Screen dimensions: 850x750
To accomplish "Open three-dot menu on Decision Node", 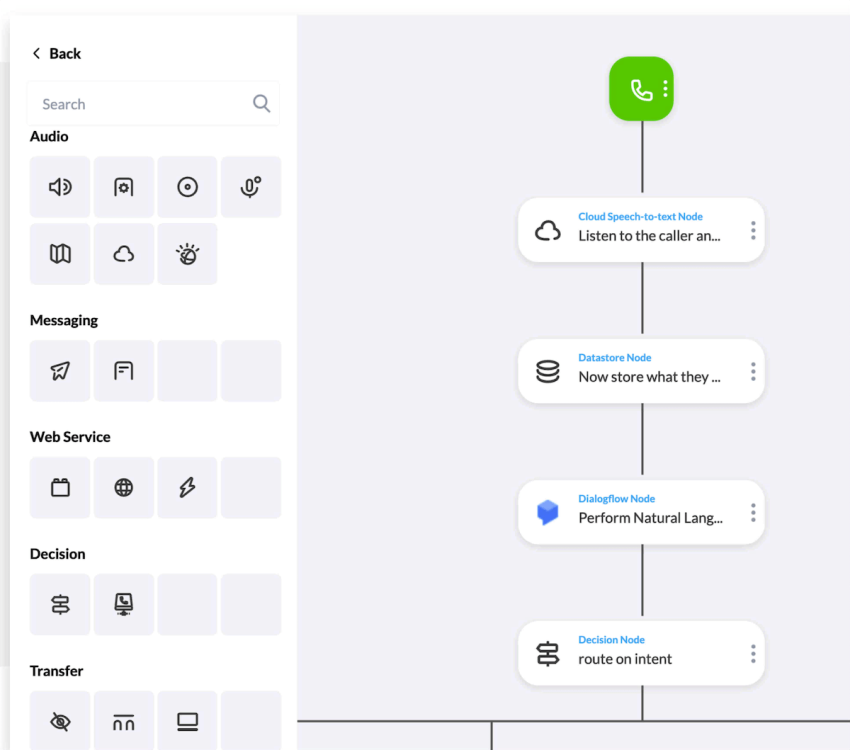I will click(x=753, y=654).
